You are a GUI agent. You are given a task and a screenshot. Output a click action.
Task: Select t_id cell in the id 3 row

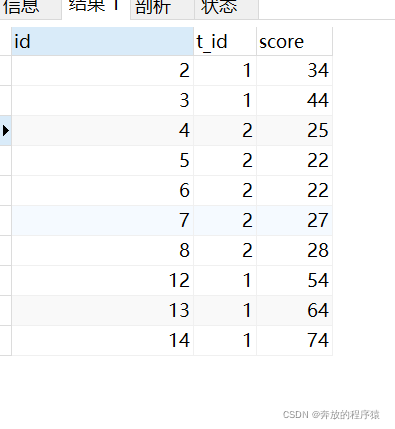click(x=225, y=101)
